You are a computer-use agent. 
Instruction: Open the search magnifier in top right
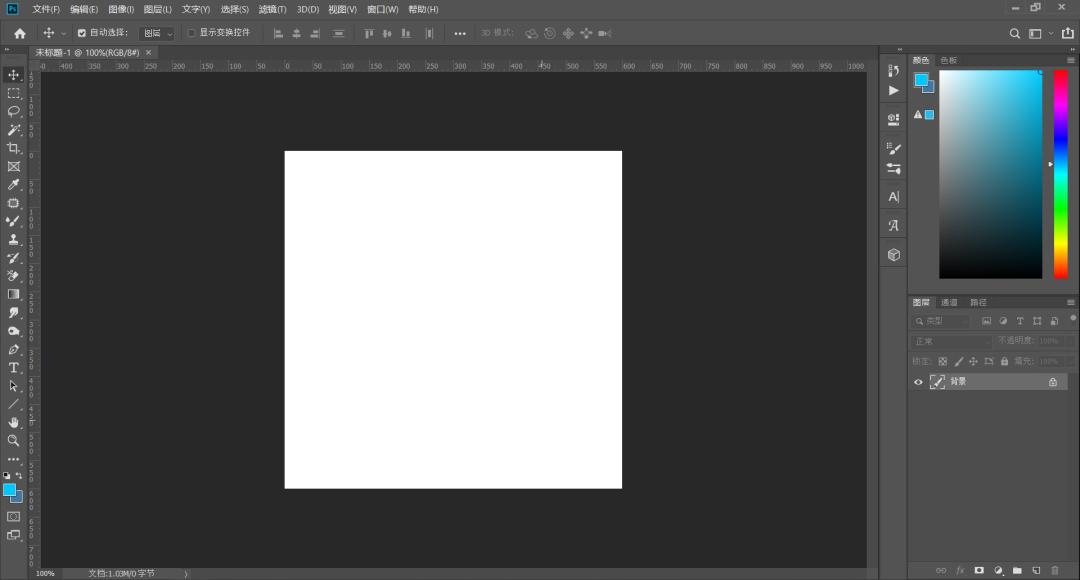click(1015, 33)
